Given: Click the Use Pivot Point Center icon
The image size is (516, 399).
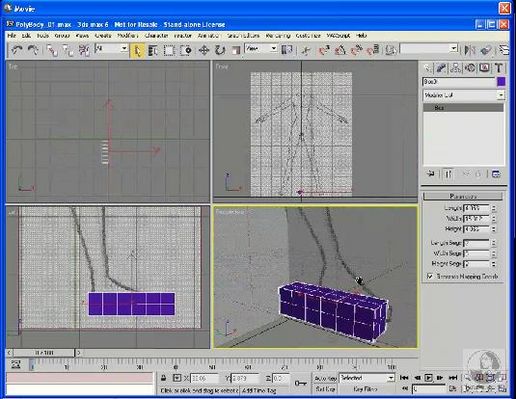Looking at the screenshot, I should click(x=287, y=50).
